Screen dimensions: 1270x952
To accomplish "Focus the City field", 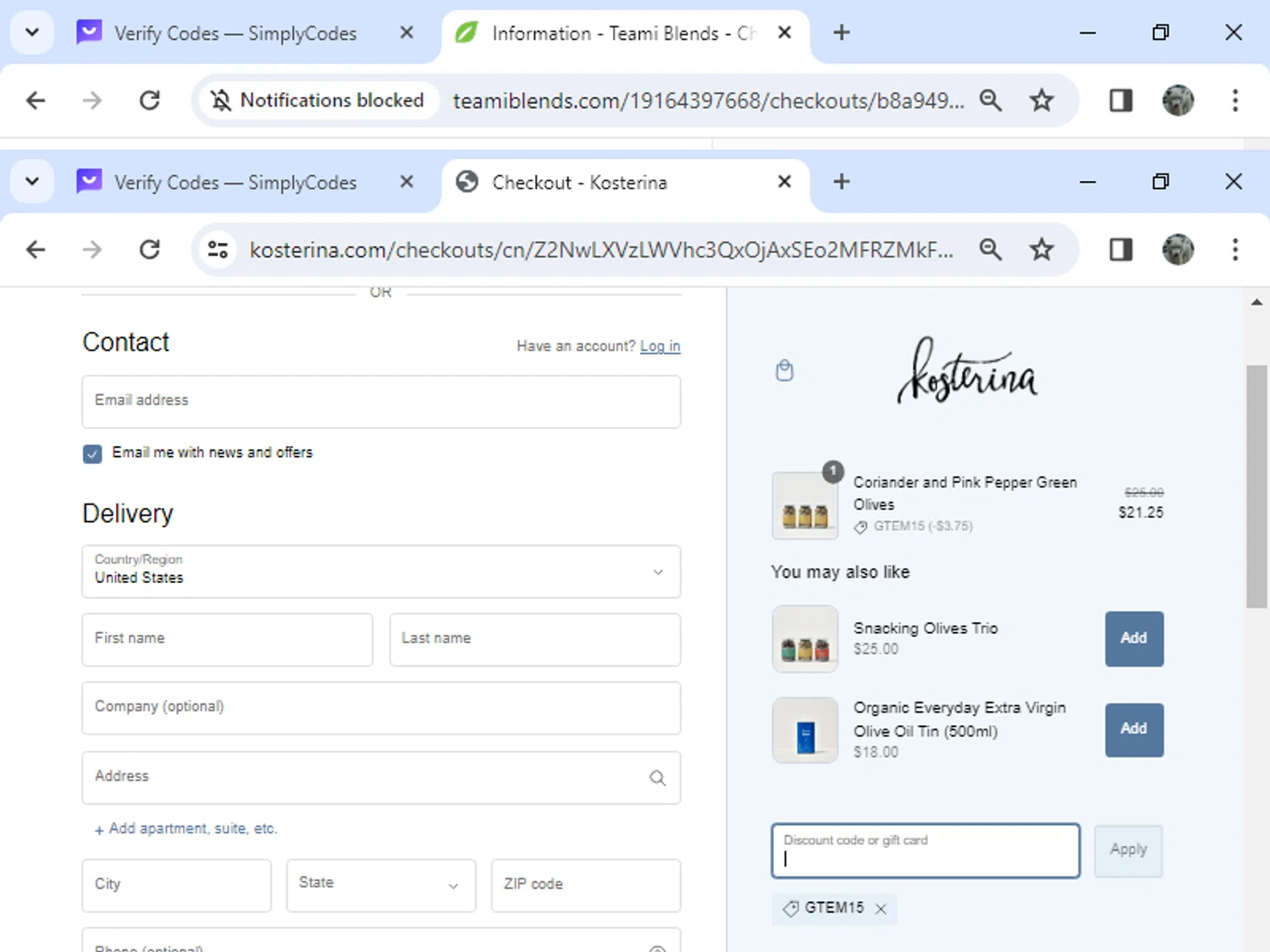I will [176, 885].
